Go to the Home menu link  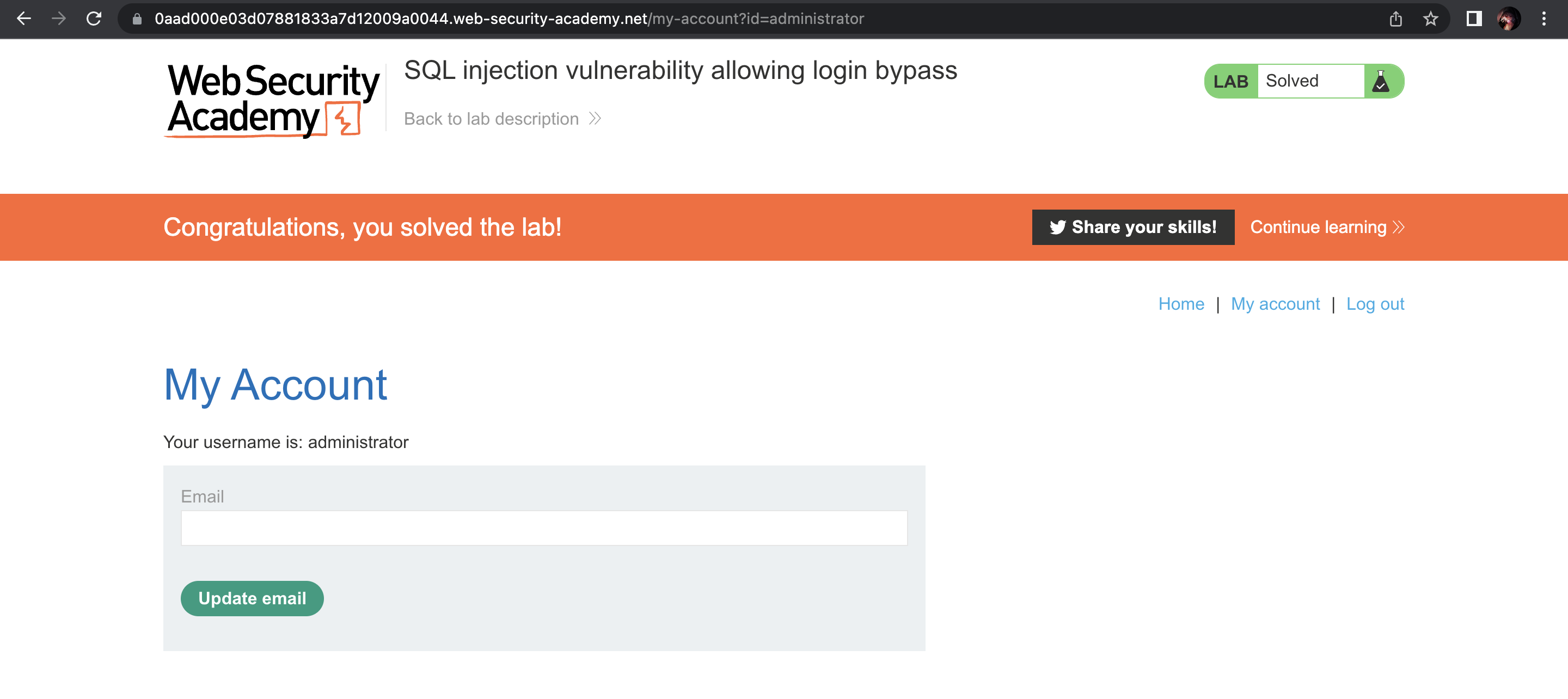pos(1181,304)
